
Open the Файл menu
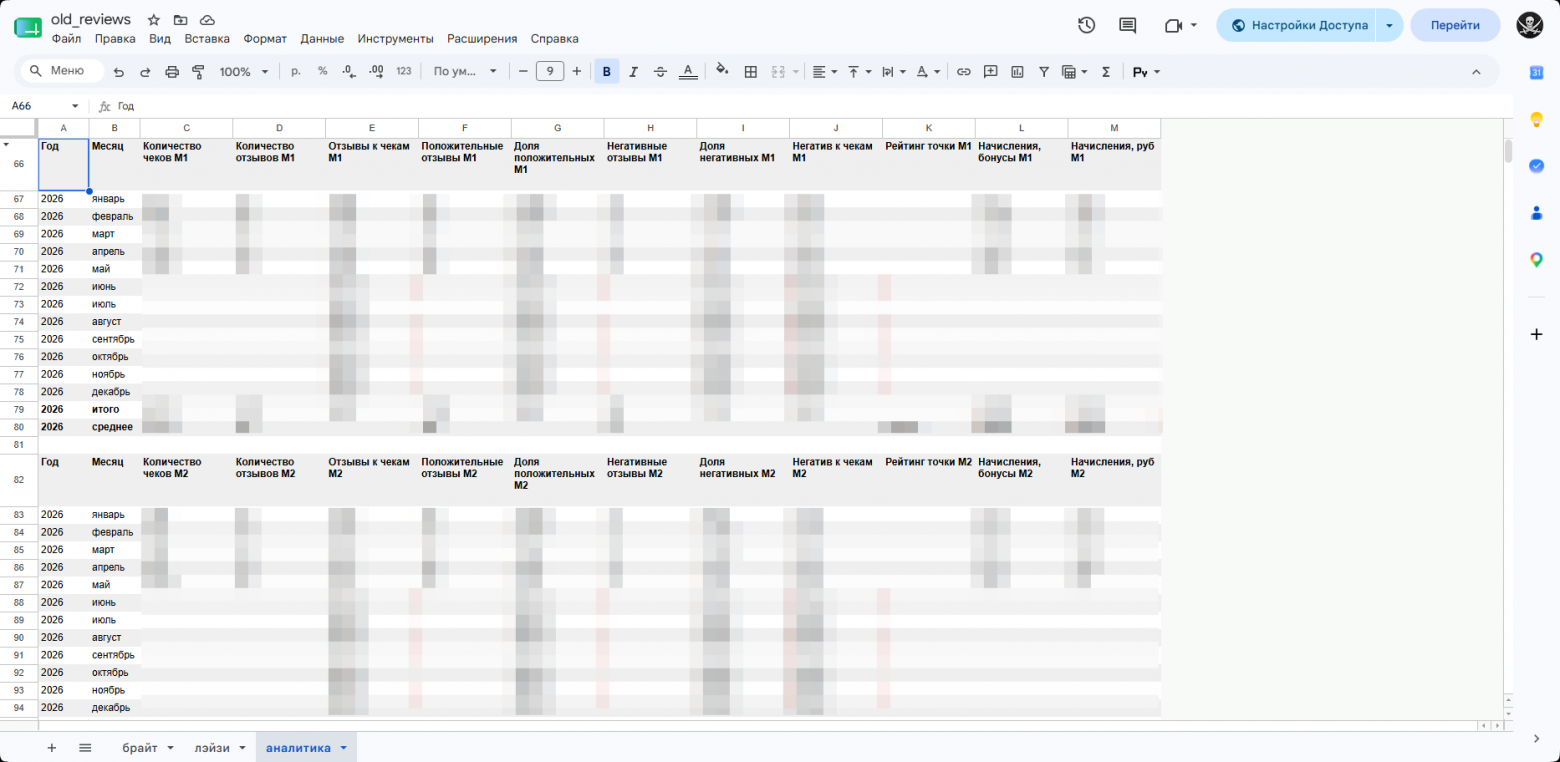click(66, 39)
